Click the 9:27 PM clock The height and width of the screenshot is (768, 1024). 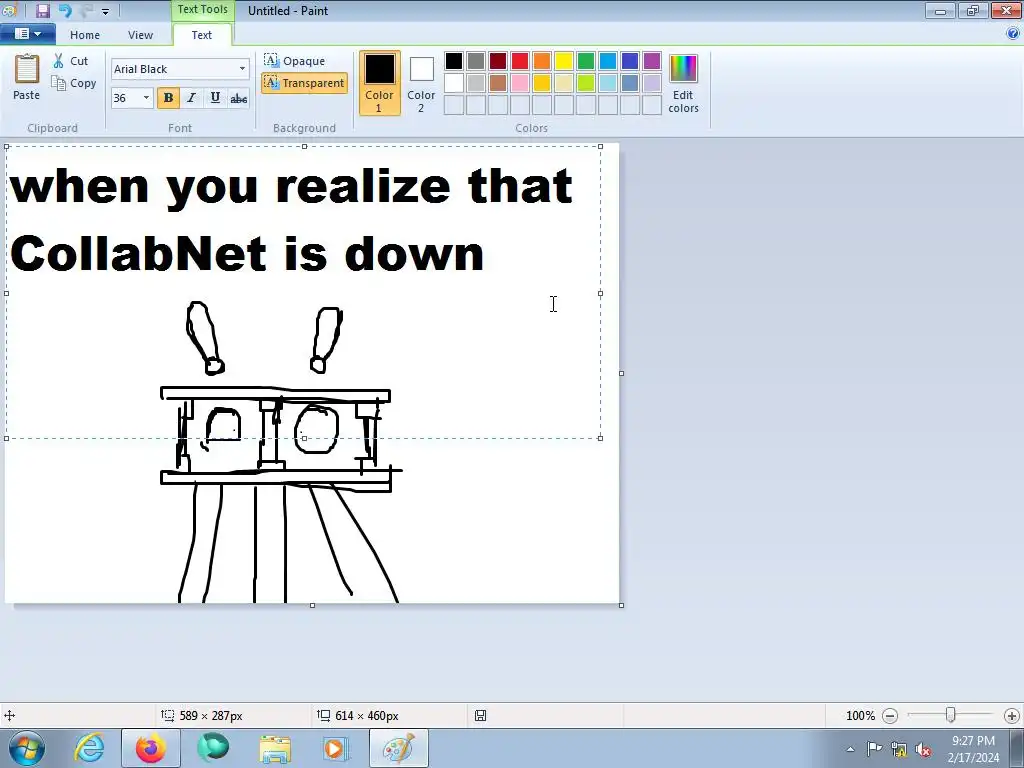point(973,741)
